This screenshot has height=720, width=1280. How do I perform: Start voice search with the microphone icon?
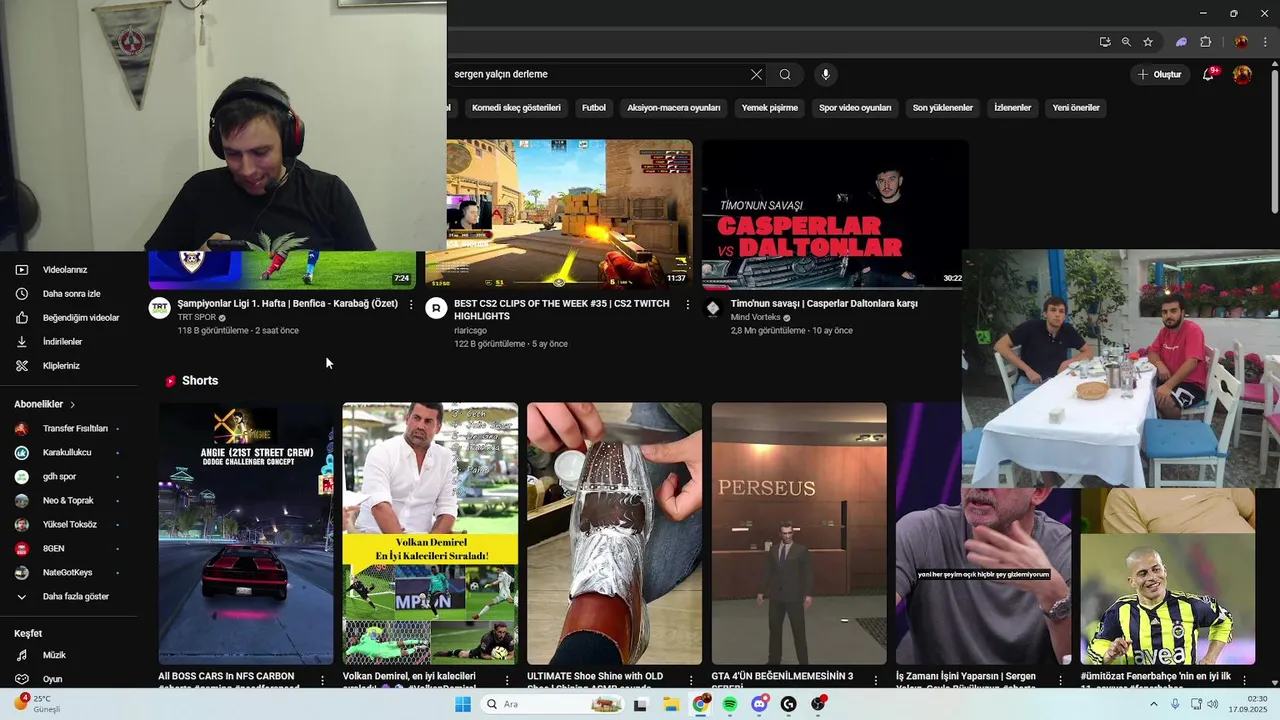825,74
